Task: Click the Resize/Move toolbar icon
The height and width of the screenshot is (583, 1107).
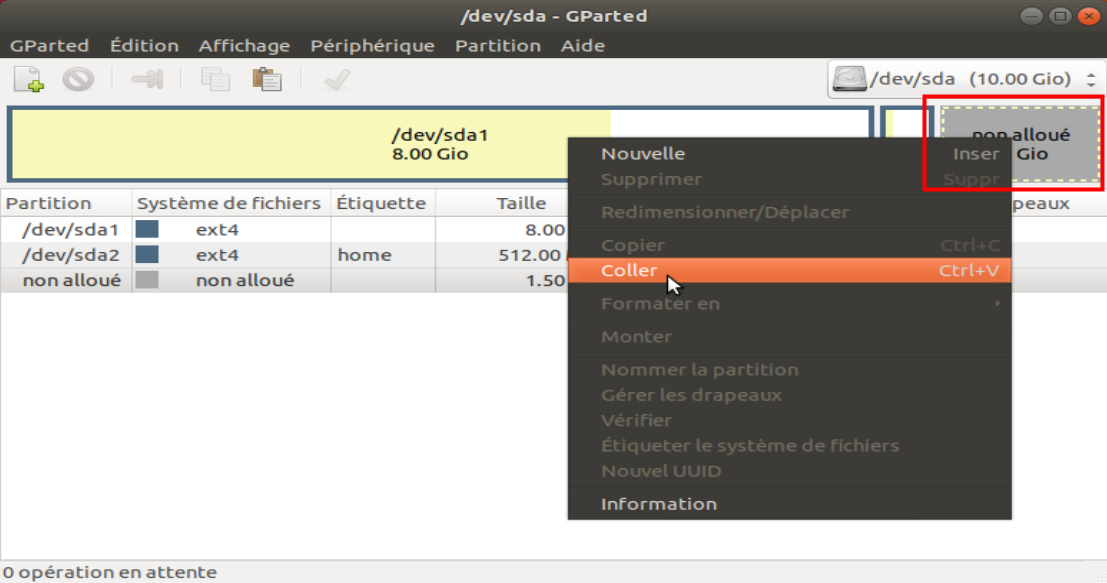Action: tap(147, 79)
